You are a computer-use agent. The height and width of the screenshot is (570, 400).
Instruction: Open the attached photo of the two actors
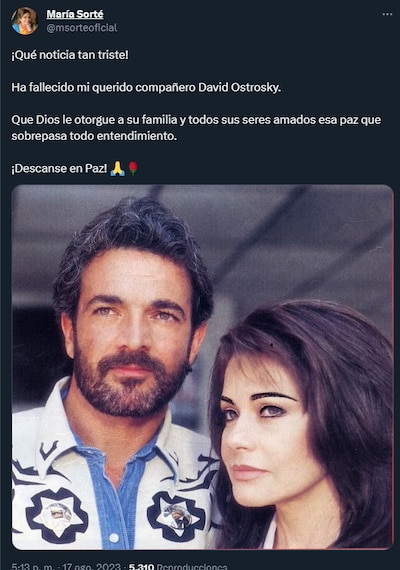click(x=202, y=367)
